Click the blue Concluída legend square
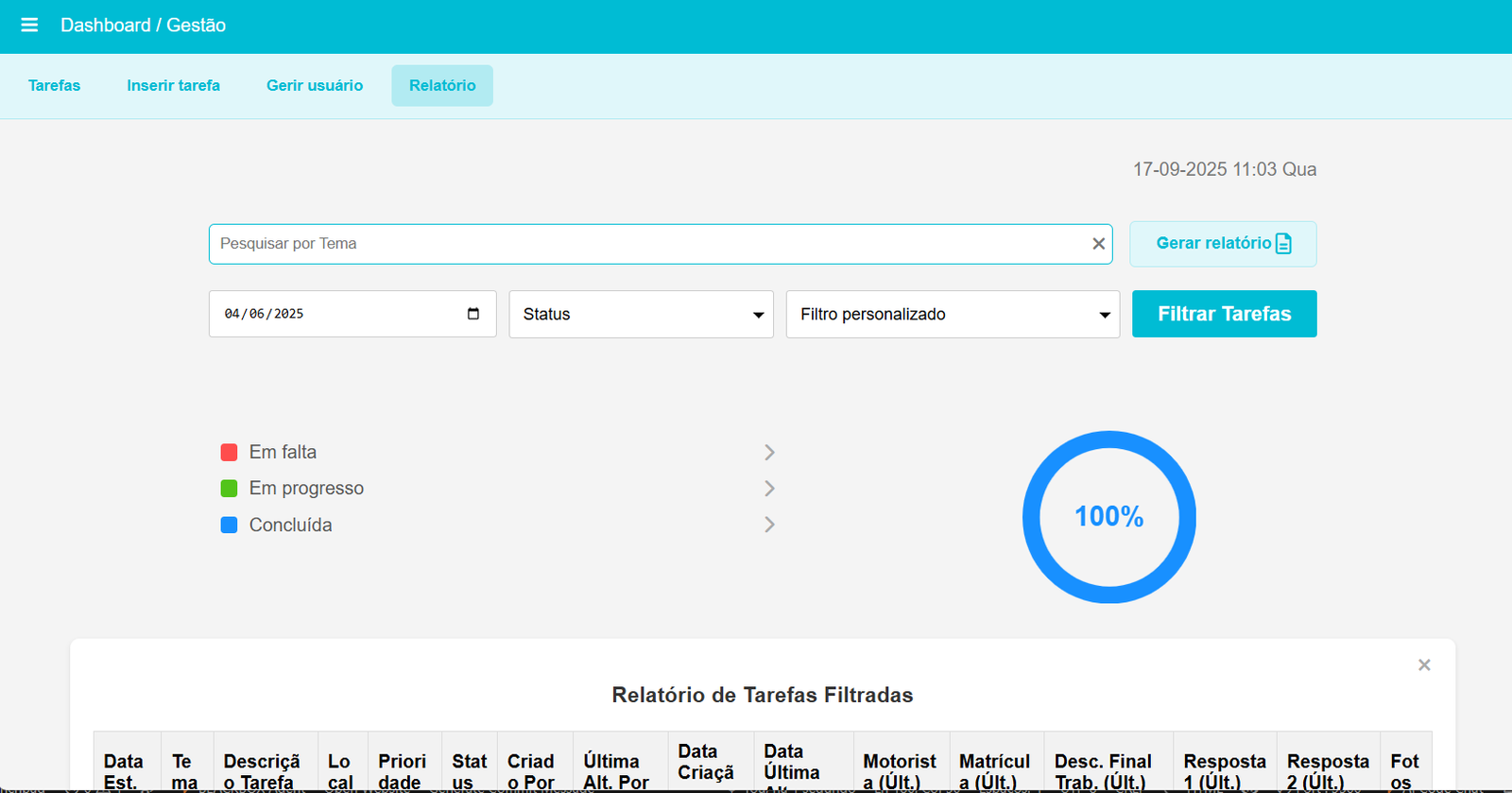Viewport: 1512px width, 793px height. (229, 526)
